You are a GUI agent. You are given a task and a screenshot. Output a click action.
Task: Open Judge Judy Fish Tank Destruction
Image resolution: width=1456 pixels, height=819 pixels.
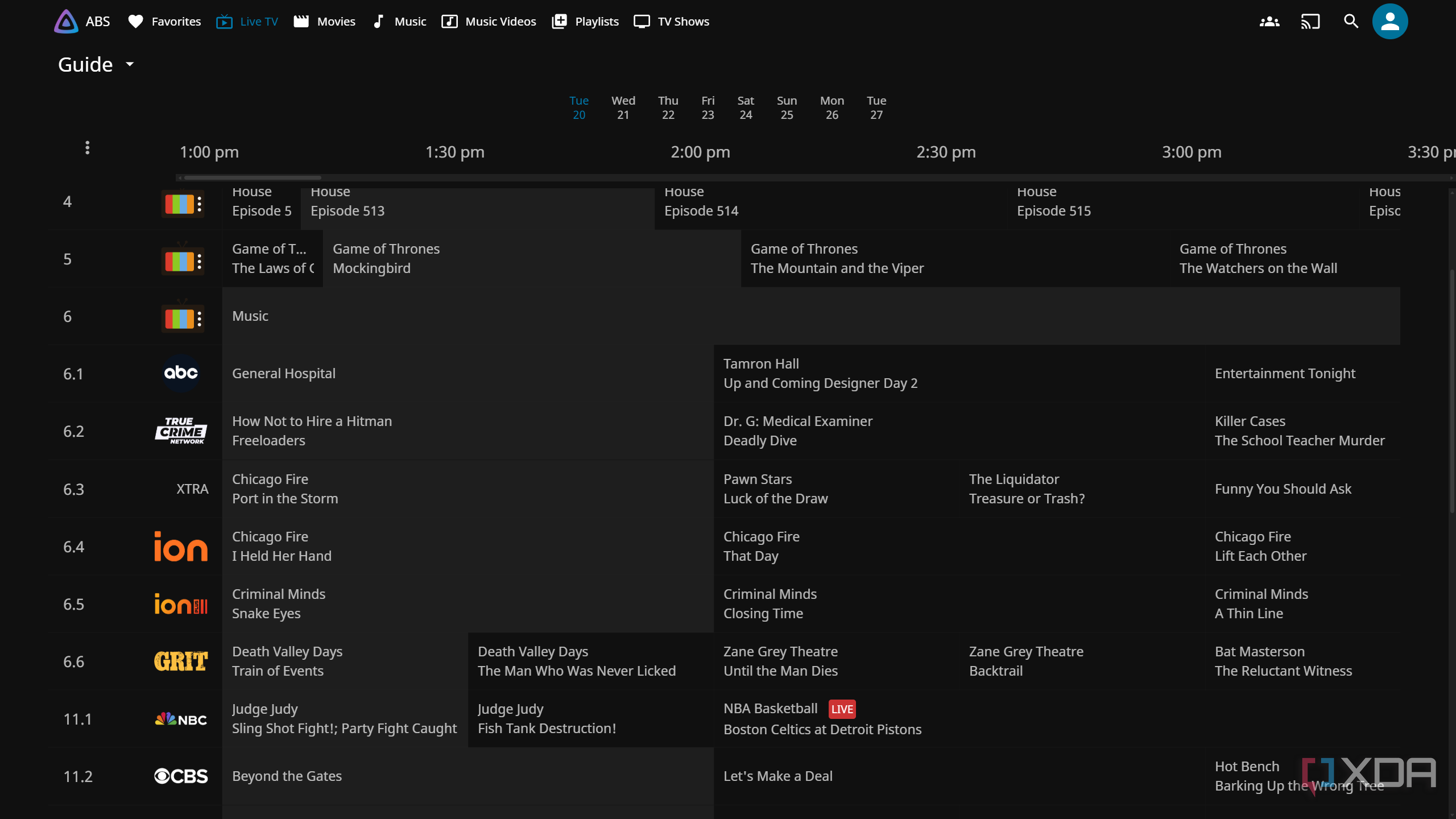(x=590, y=719)
